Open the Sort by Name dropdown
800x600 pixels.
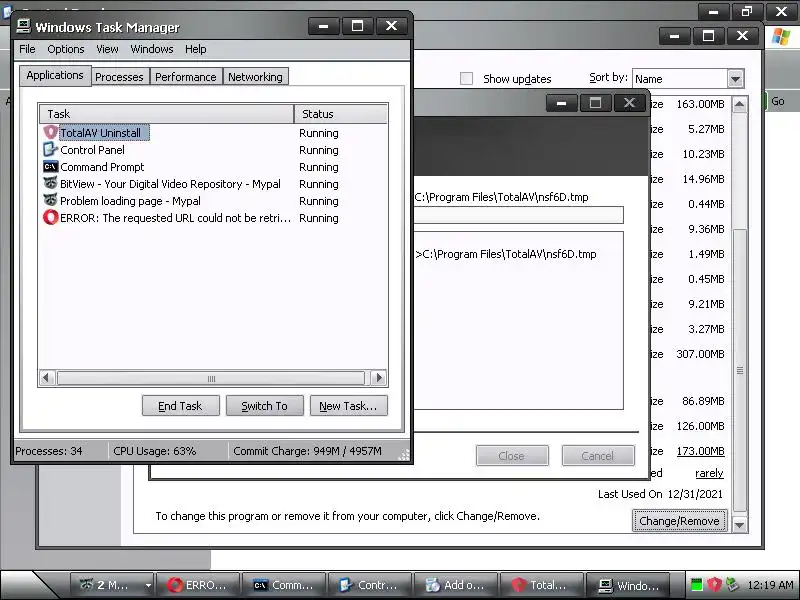[x=735, y=79]
